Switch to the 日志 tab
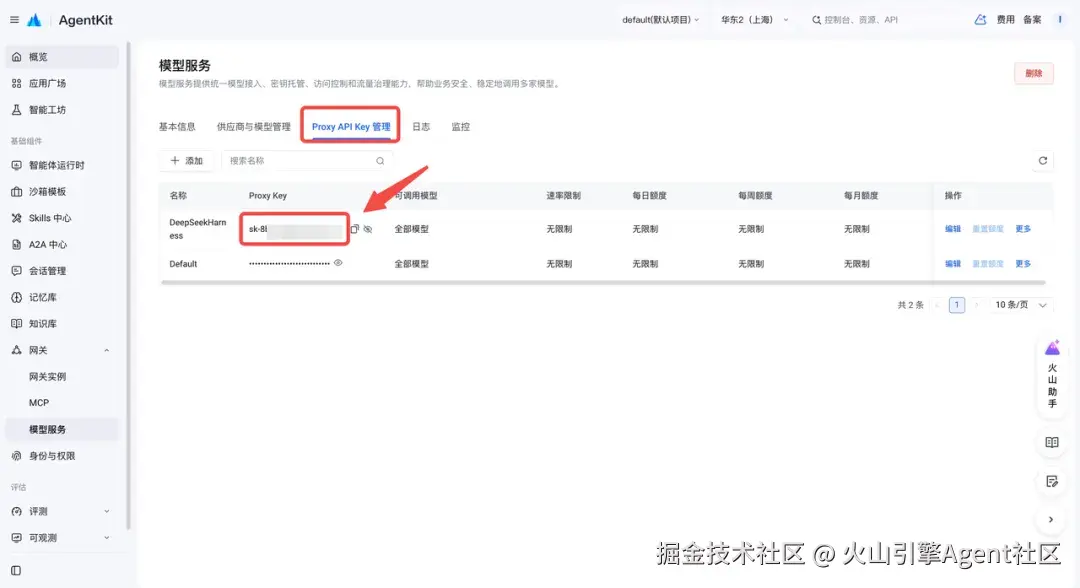 pos(421,127)
